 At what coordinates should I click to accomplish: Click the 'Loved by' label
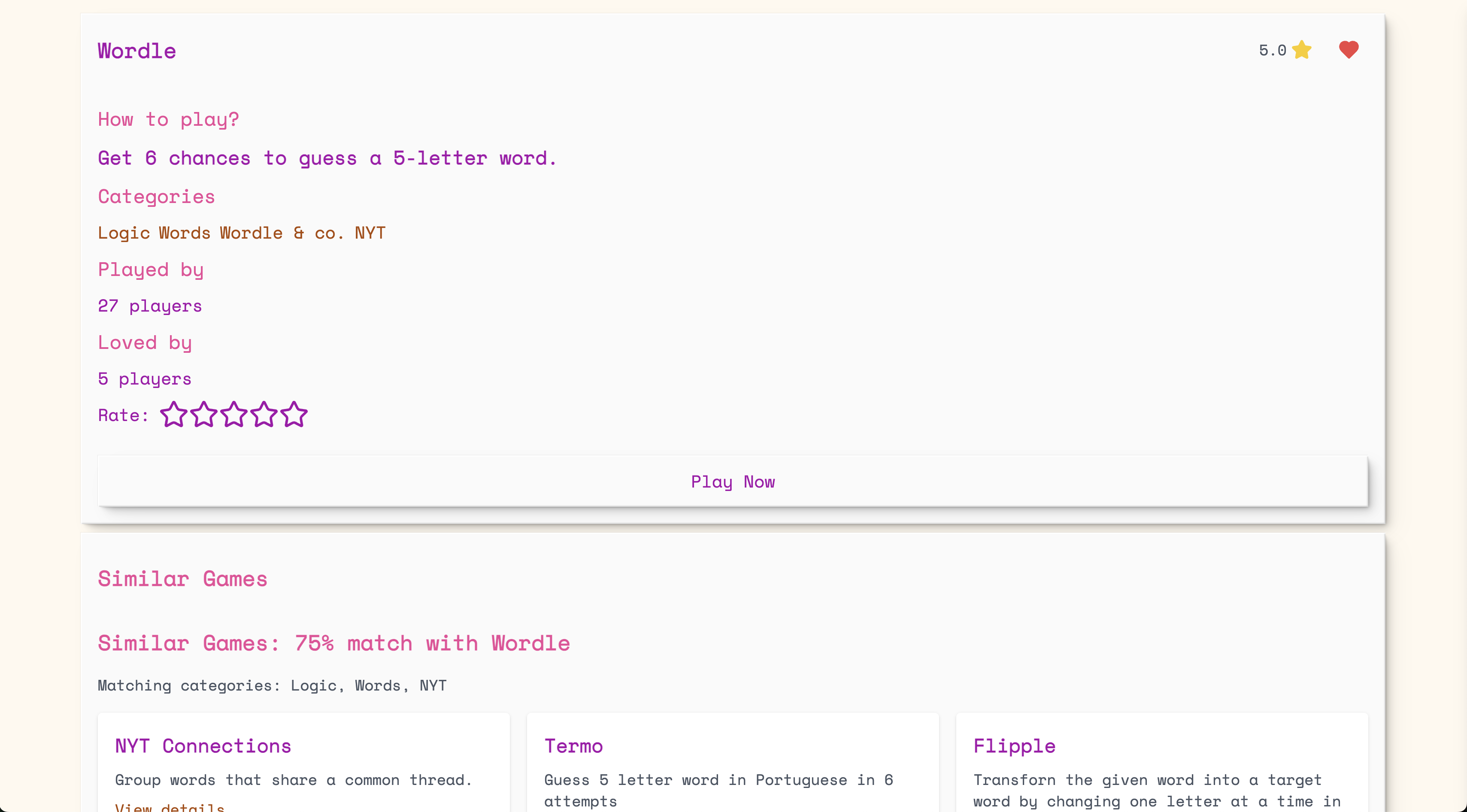[x=145, y=343]
